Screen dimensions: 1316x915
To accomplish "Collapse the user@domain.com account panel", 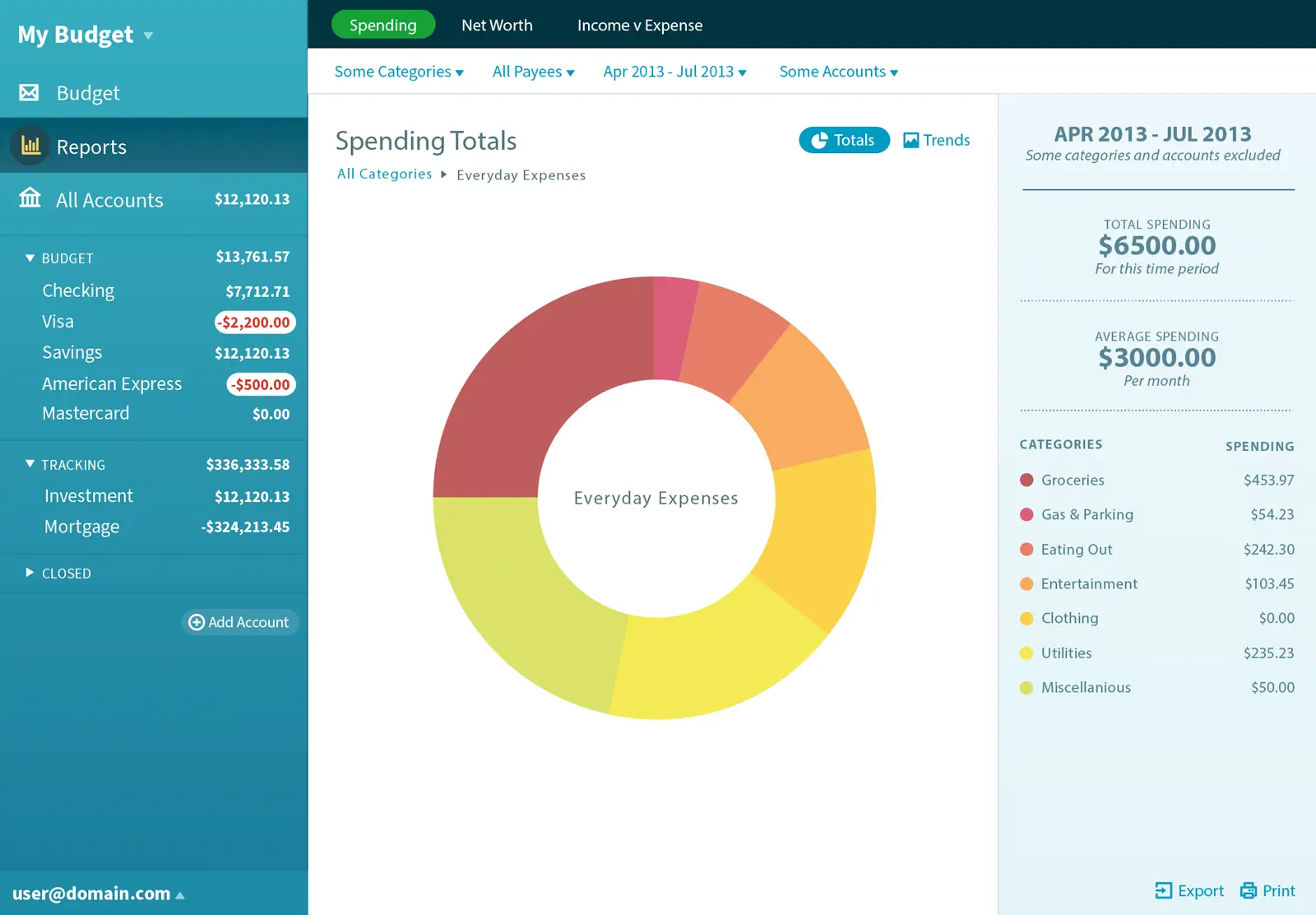I will 180,894.
